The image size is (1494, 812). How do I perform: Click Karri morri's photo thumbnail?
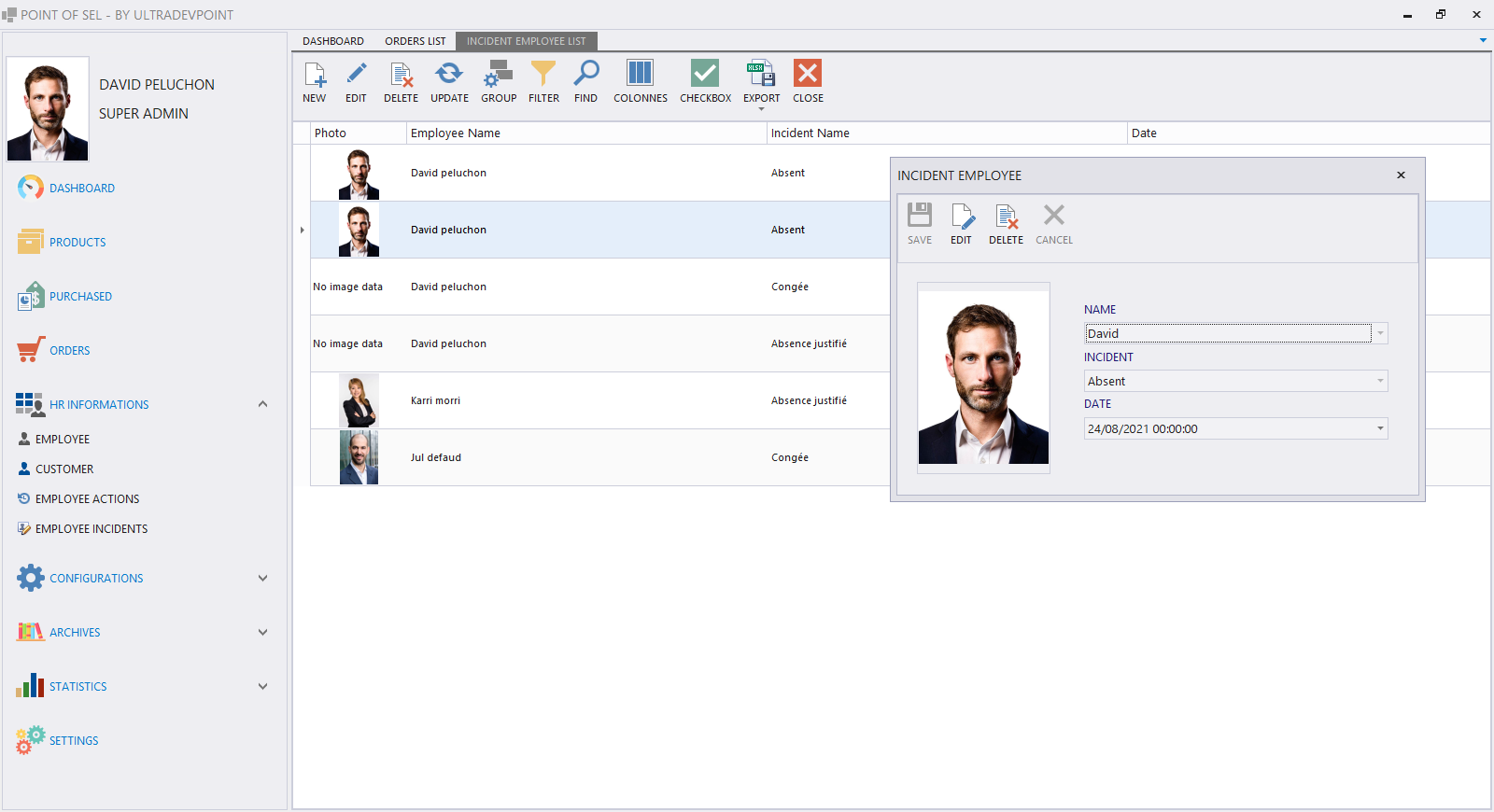click(359, 400)
